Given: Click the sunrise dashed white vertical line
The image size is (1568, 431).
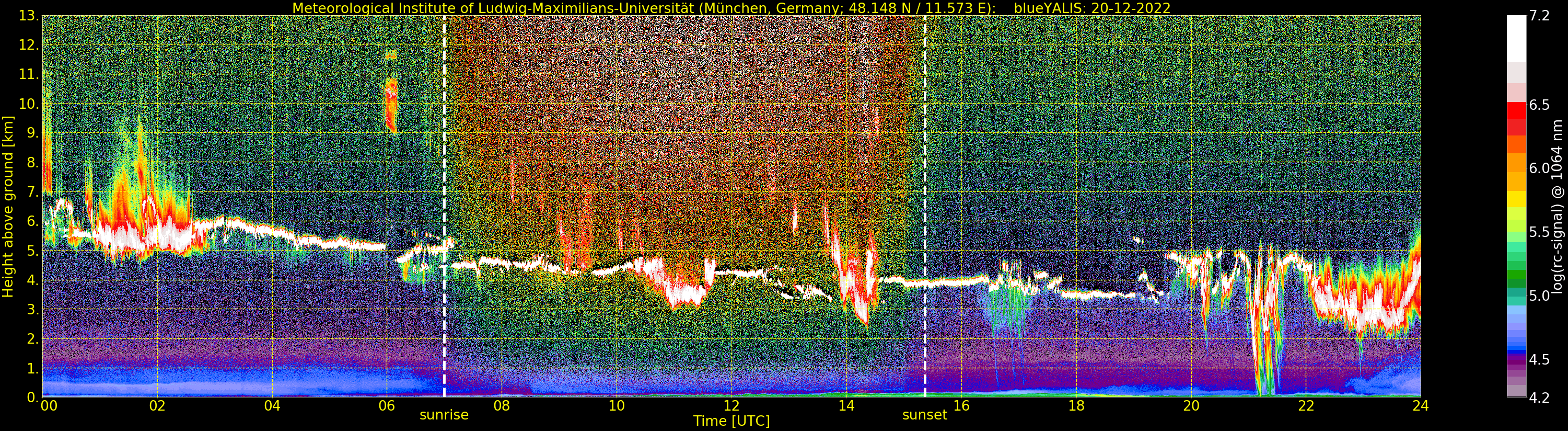Looking at the screenshot, I should [444, 206].
